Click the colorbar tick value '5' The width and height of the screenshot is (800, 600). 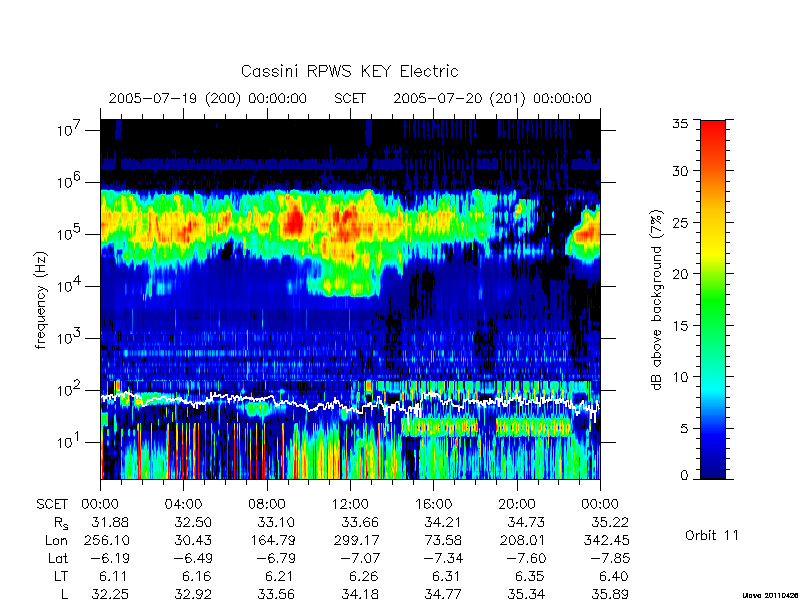[x=684, y=428]
